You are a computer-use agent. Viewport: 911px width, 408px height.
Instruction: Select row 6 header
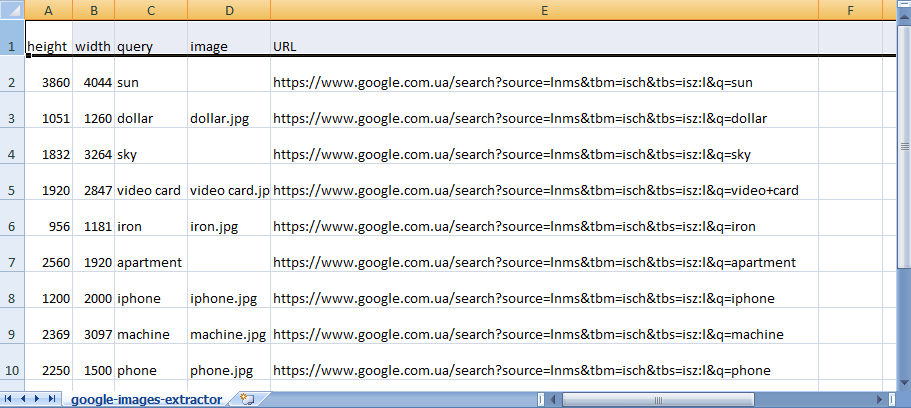click(12, 219)
